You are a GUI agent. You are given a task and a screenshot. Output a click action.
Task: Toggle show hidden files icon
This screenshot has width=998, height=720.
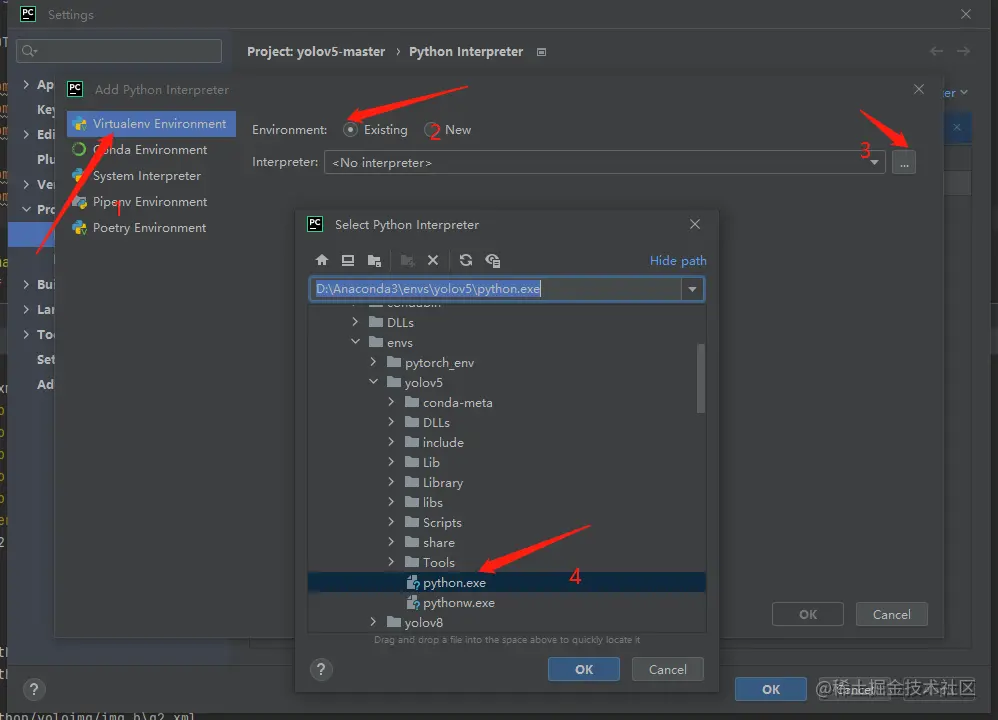pyautogui.click(x=493, y=260)
